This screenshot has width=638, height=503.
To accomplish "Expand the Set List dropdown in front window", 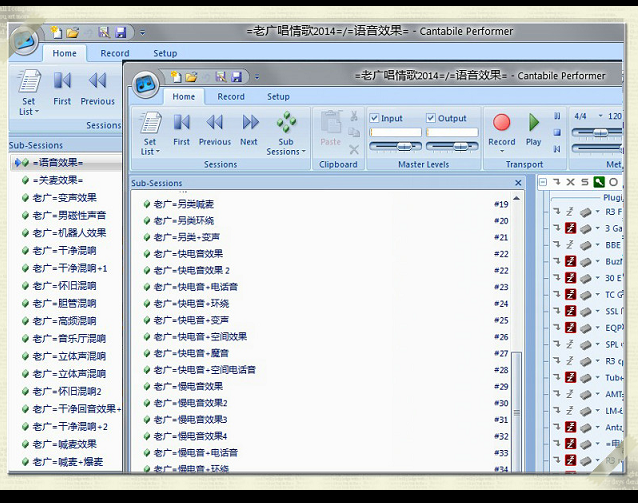I will (x=150, y=133).
